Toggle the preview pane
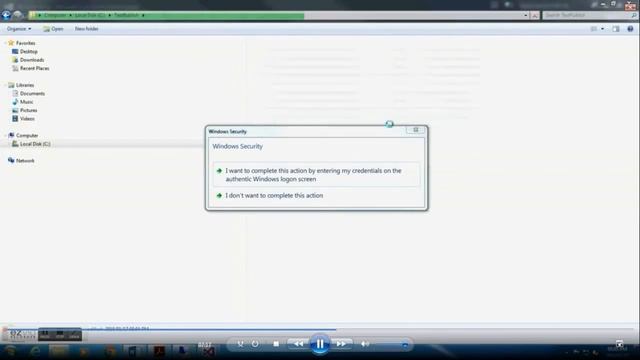This screenshot has height=360, width=640. (616, 29)
